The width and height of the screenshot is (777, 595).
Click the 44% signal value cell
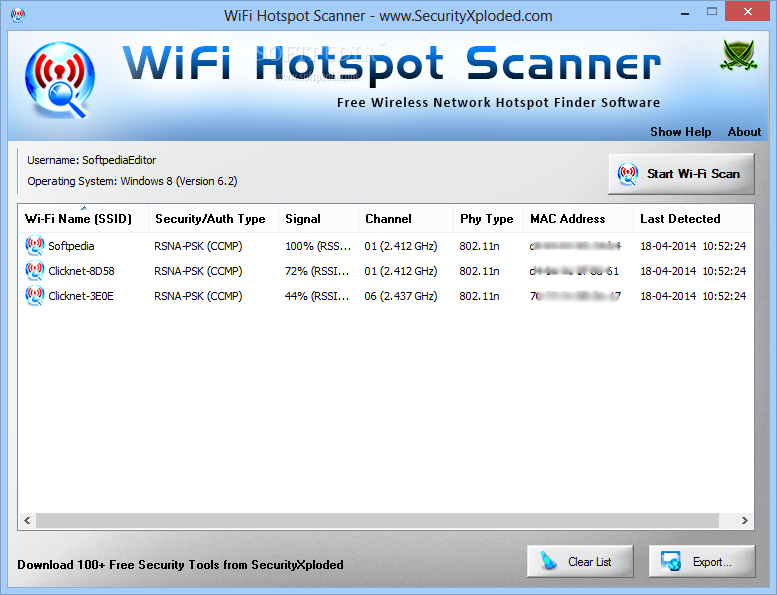(x=317, y=296)
